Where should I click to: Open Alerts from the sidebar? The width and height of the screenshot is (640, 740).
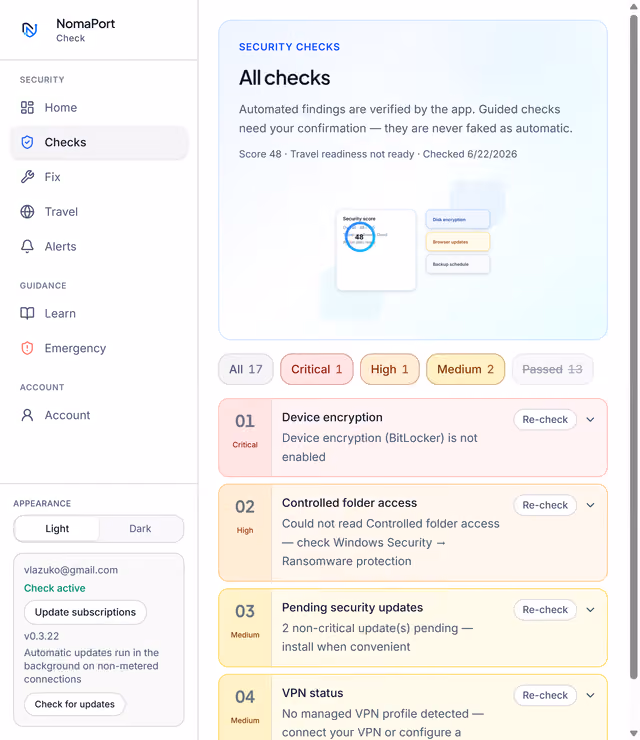(x=99, y=246)
